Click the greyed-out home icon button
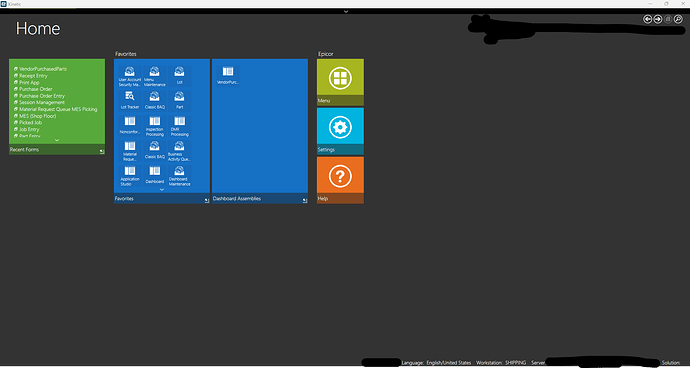The image size is (690, 368). click(x=668, y=19)
